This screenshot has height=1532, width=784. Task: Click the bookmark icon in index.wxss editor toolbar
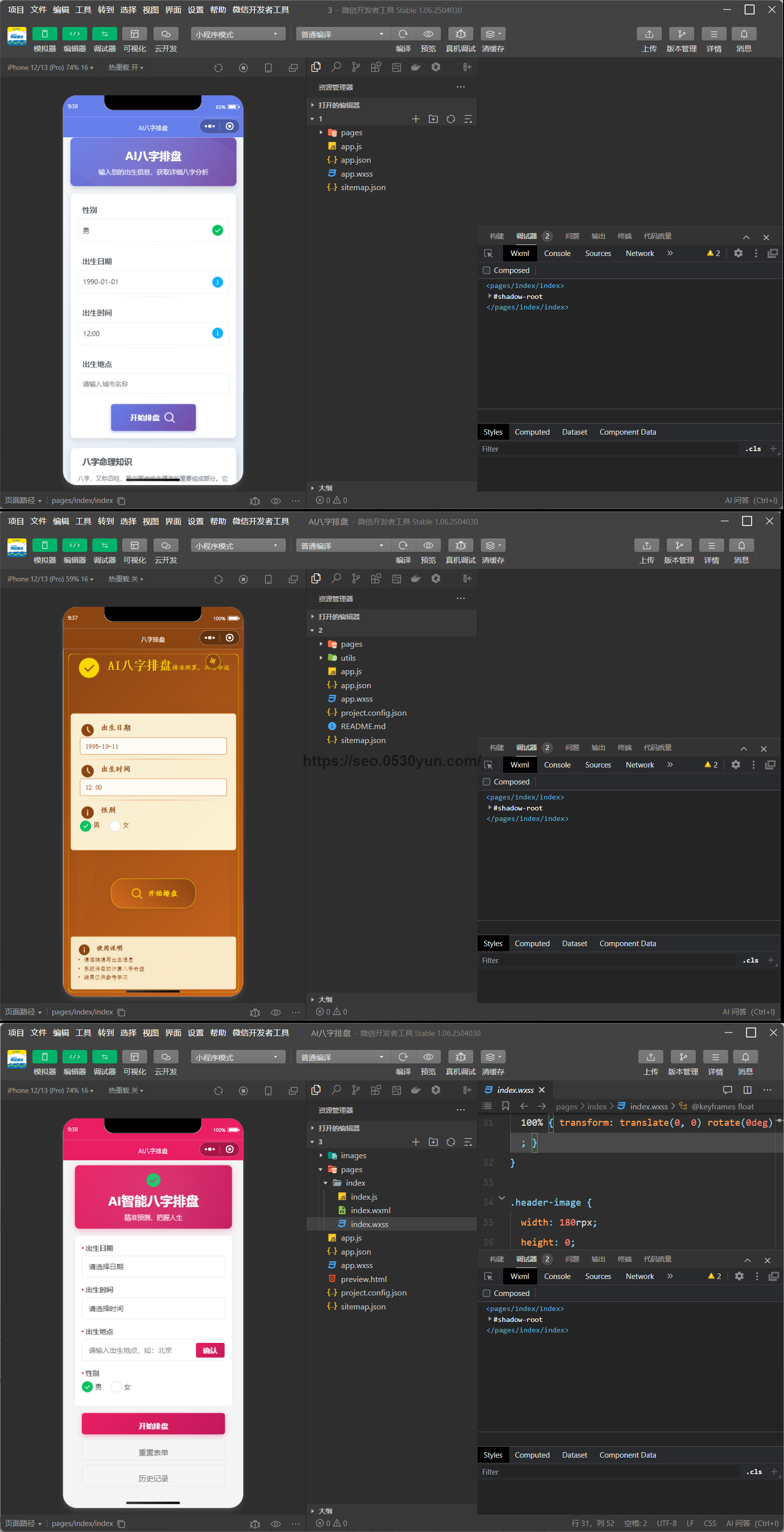(x=505, y=1106)
